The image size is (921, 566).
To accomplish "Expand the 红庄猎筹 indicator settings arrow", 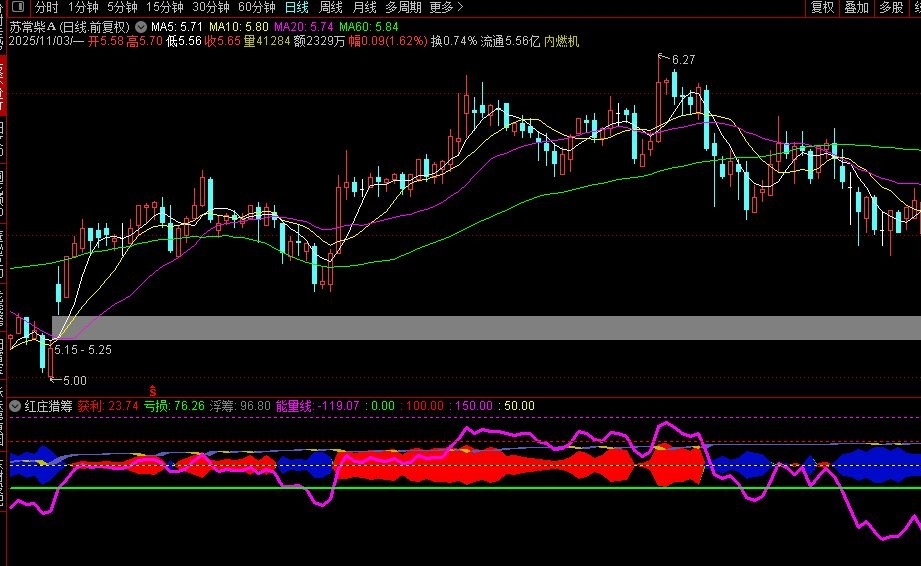I will coord(15,406).
